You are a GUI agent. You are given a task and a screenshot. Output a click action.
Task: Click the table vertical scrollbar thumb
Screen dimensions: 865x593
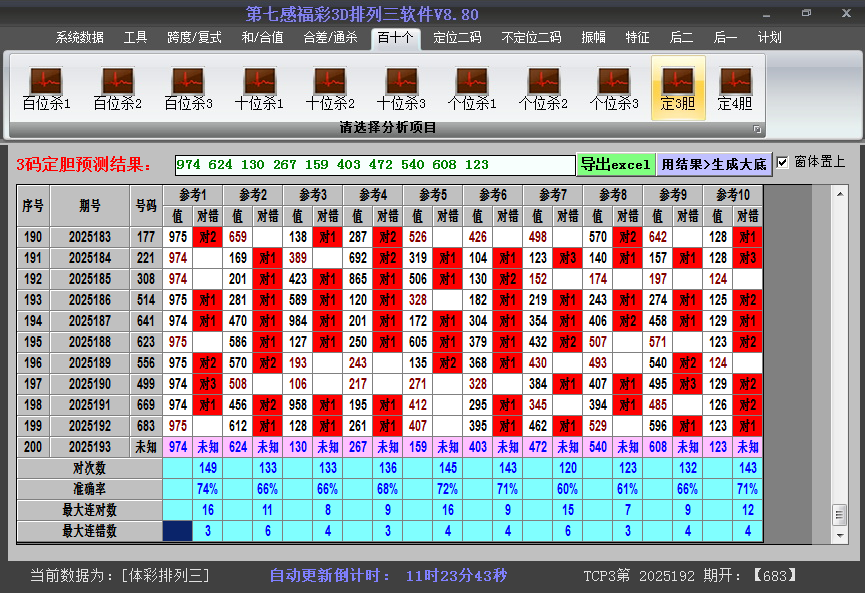840,515
